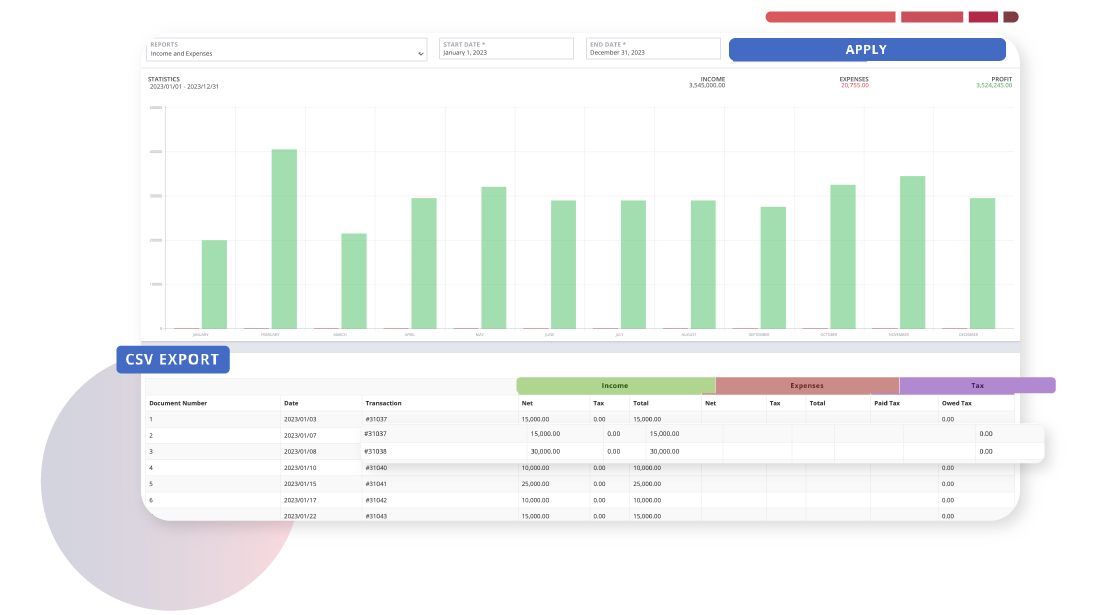This screenshot has height=615, width=1111.
Task: Click the Expenses total value 20,755.00
Action: coord(854,86)
